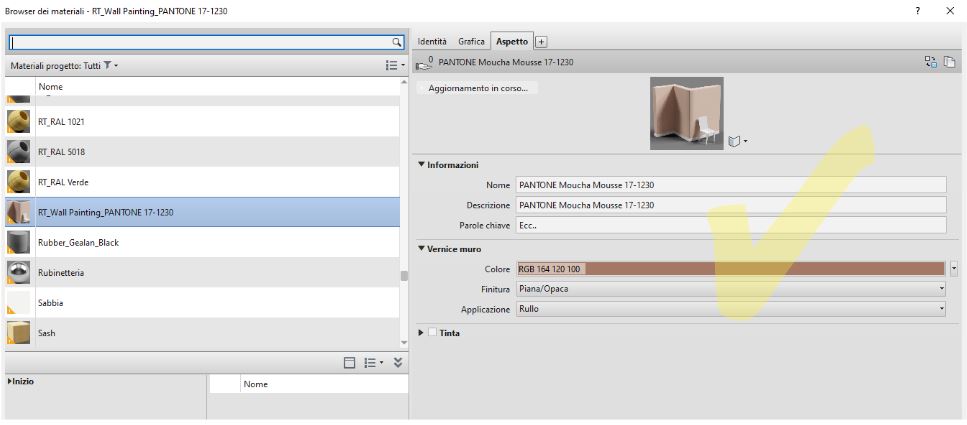Expand the Inizio tree node
The height and width of the screenshot is (425, 967).
(10, 382)
